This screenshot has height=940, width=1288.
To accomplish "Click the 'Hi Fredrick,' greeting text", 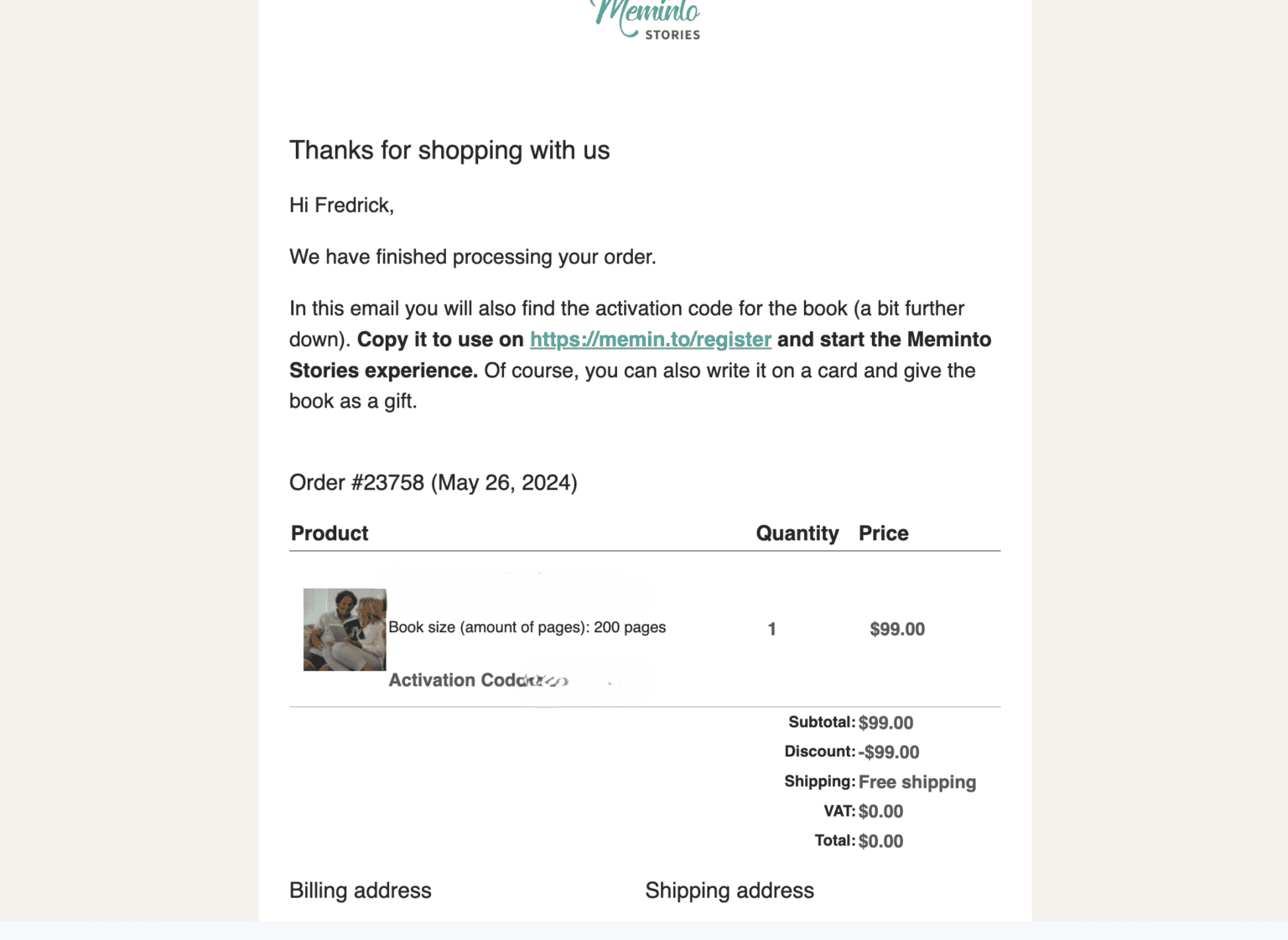I will click(341, 205).
